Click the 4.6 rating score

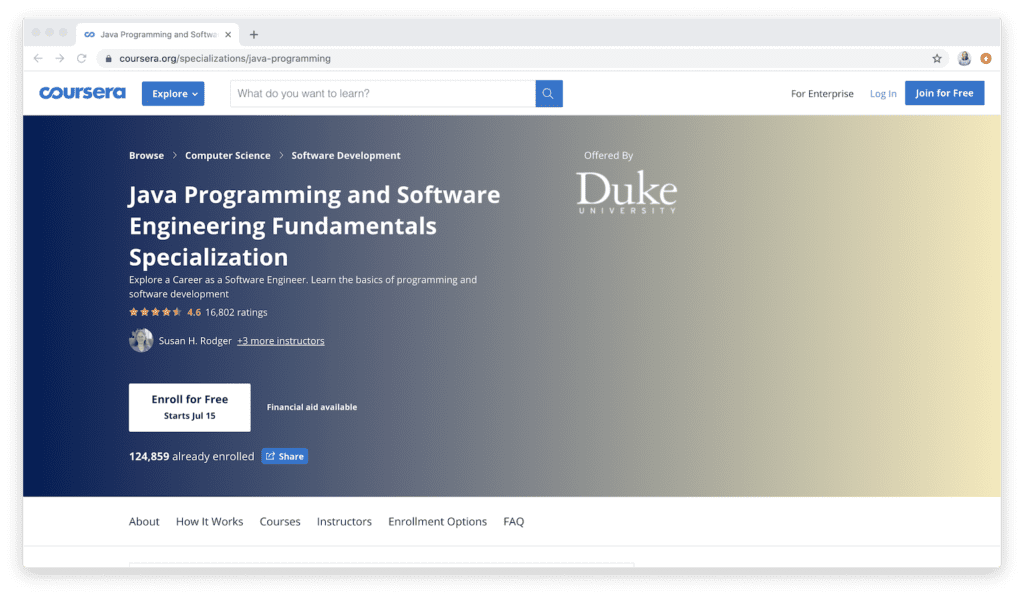tap(194, 312)
